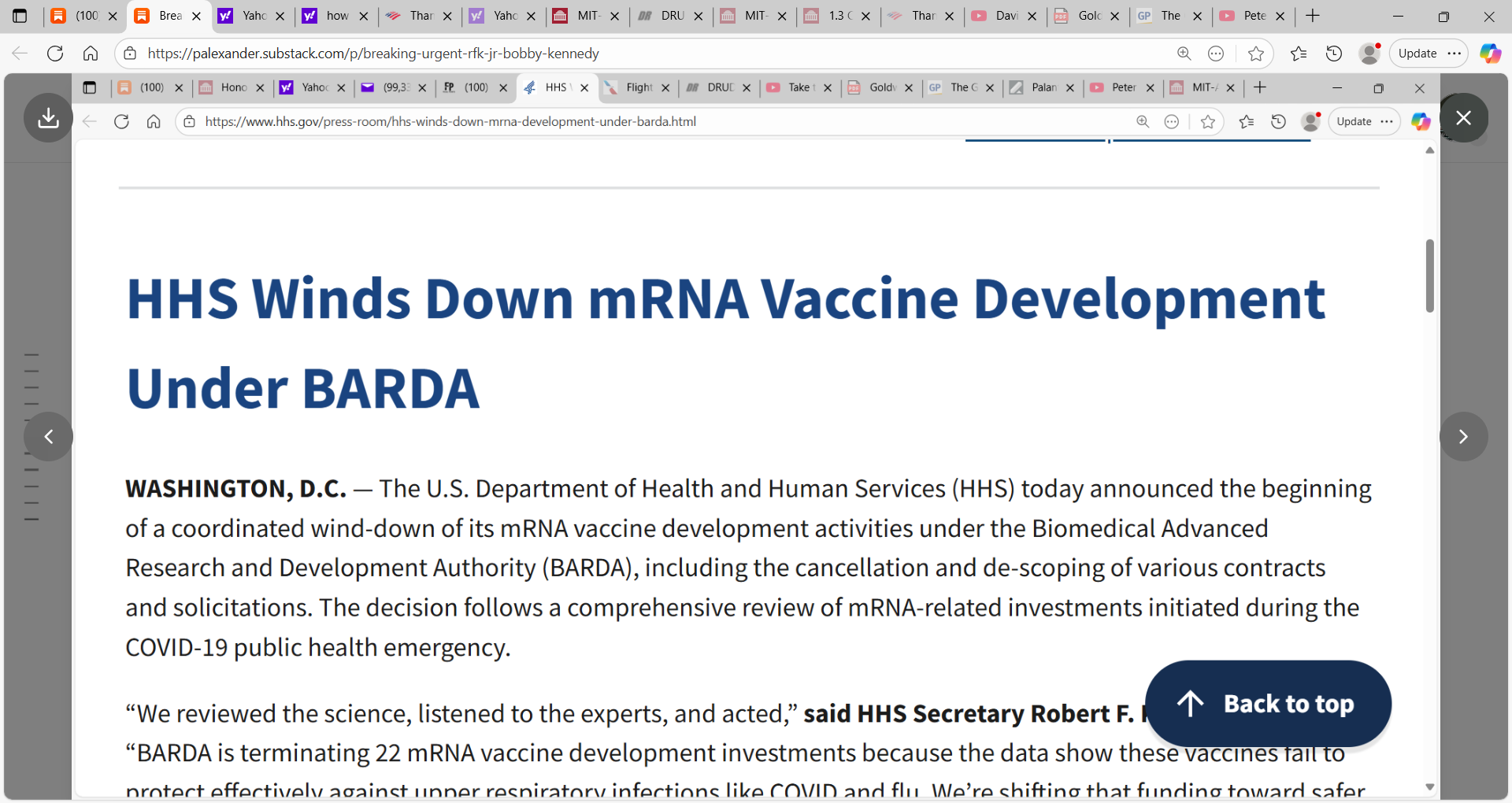This screenshot has width=1512, height=803.
Task: Add page to favorites in outer browser
Action: click(1256, 54)
